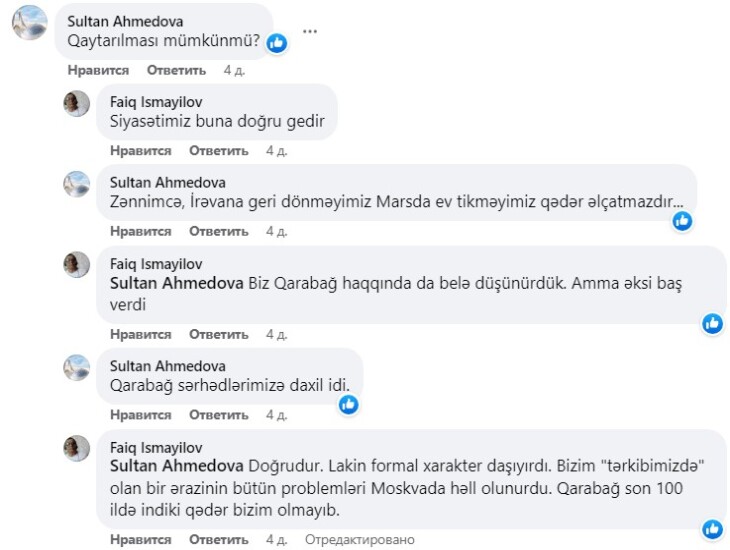Open three-dot options menu on first comment
The width and height of the screenshot is (730, 550).
pos(310,32)
